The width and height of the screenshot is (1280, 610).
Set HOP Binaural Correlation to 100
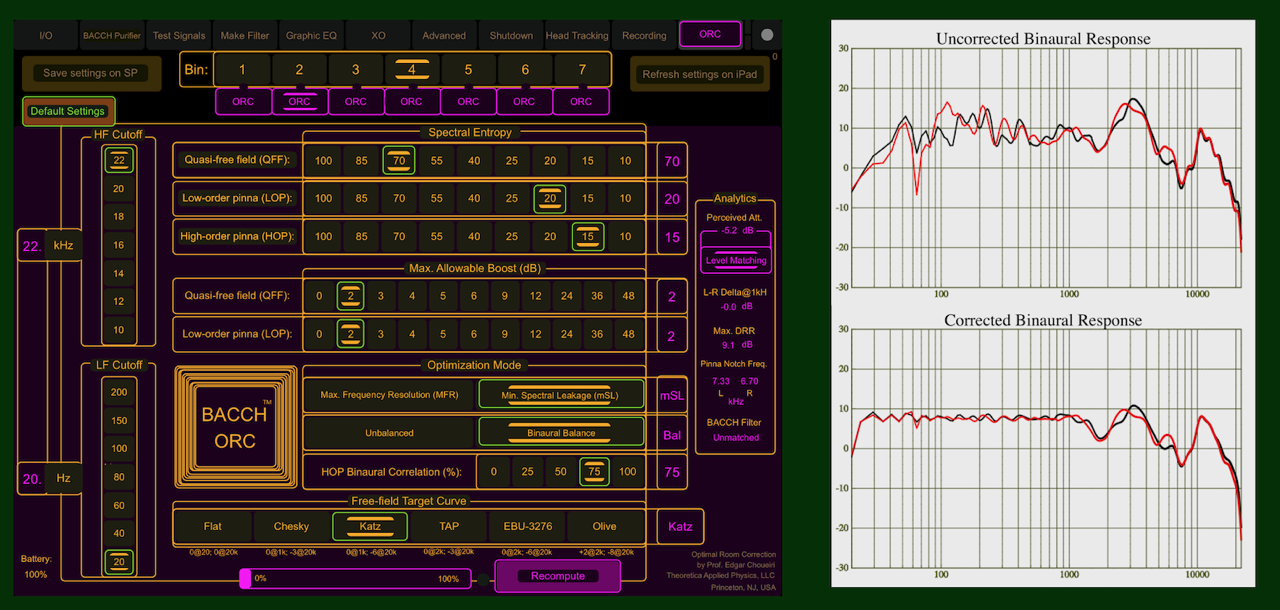627,471
